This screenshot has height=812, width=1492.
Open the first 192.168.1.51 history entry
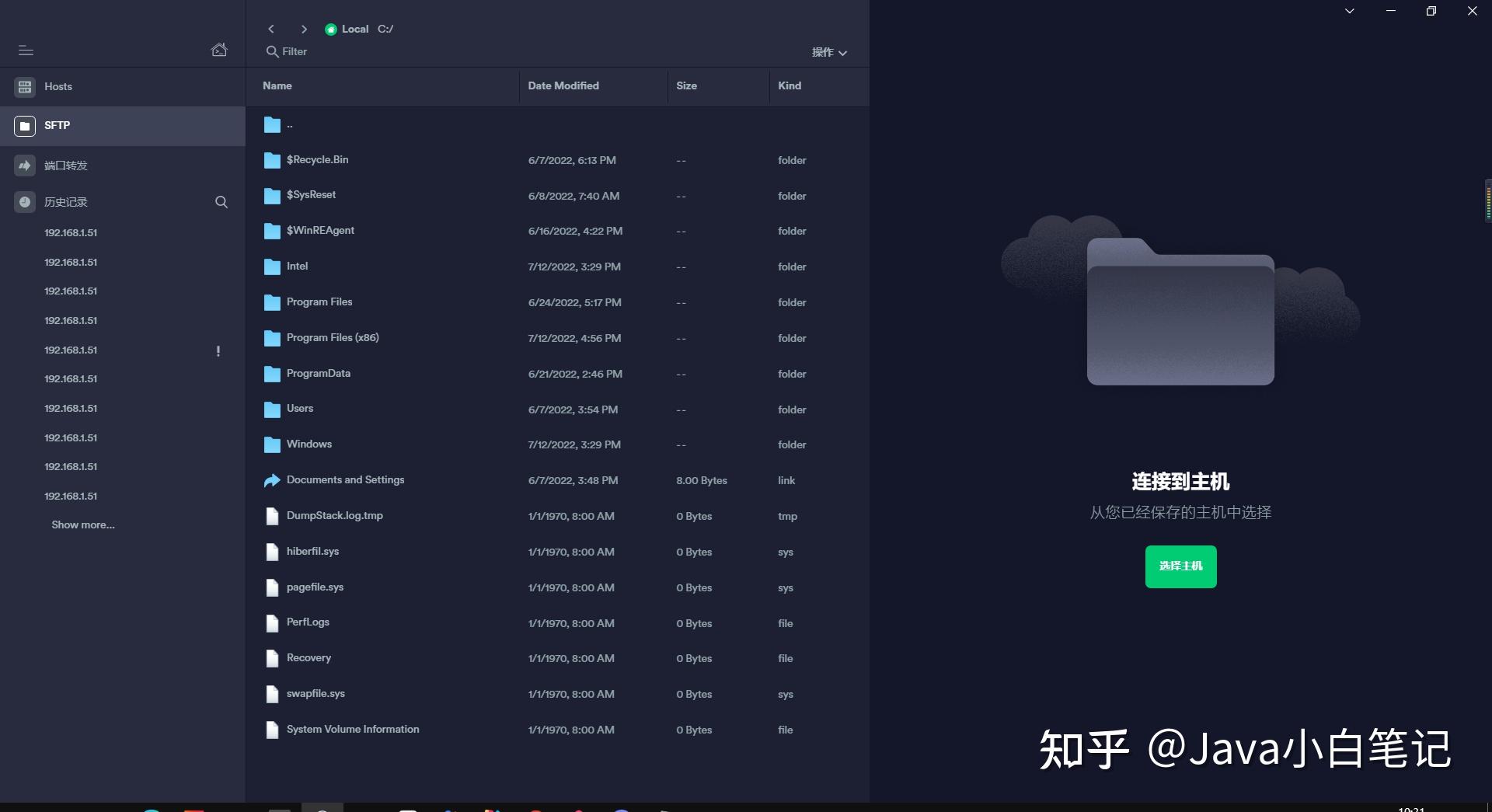pos(71,232)
